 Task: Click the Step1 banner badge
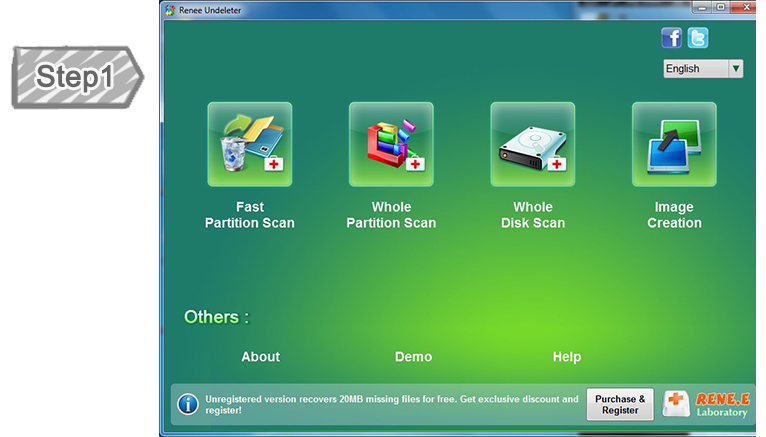click(76, 77)
